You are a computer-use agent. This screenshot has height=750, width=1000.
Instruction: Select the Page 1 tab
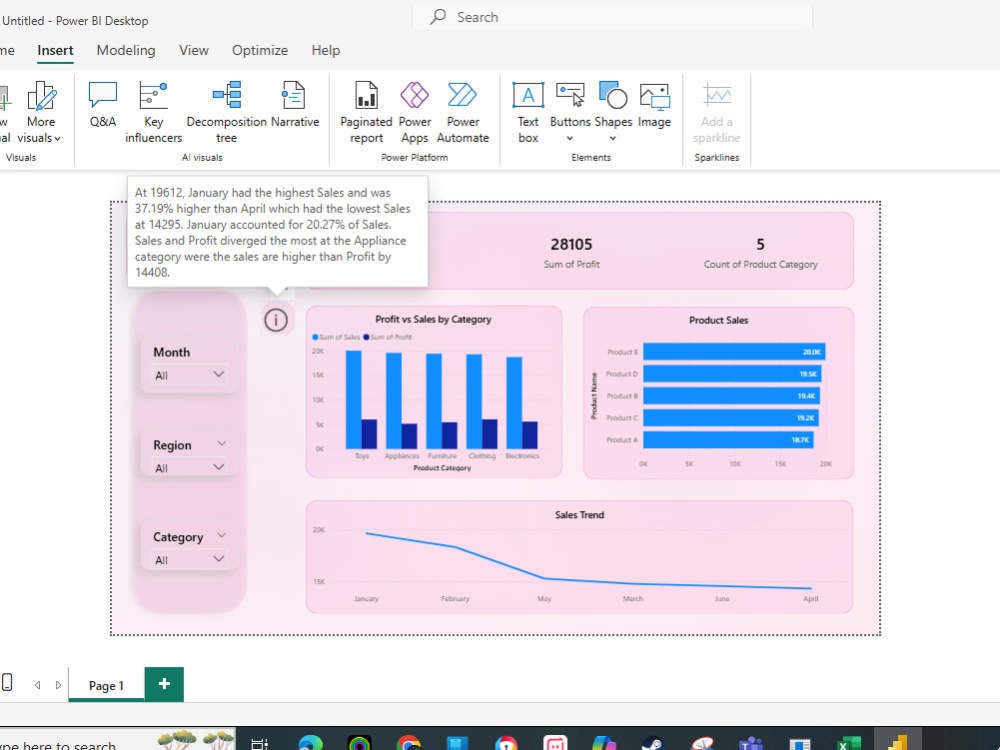pyautogui.click(x=106, y=685)
